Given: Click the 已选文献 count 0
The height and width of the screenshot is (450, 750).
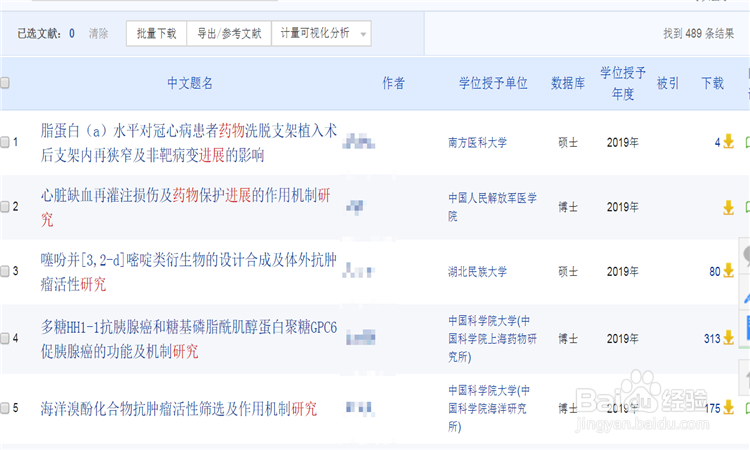Looking at the screenshot, I should tap(72, 33).
